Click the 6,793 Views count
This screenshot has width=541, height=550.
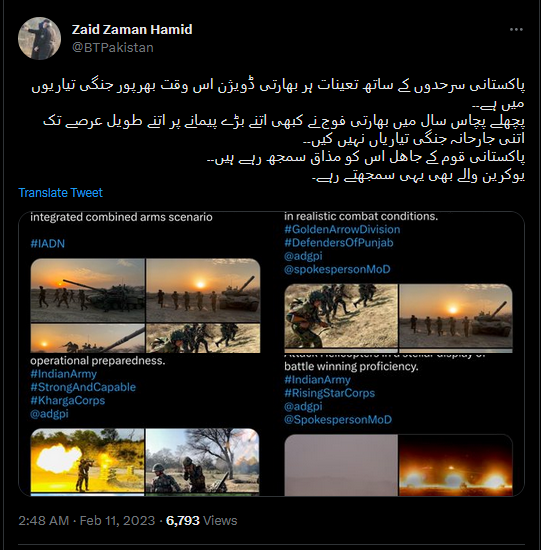click(x=201, y=521)
